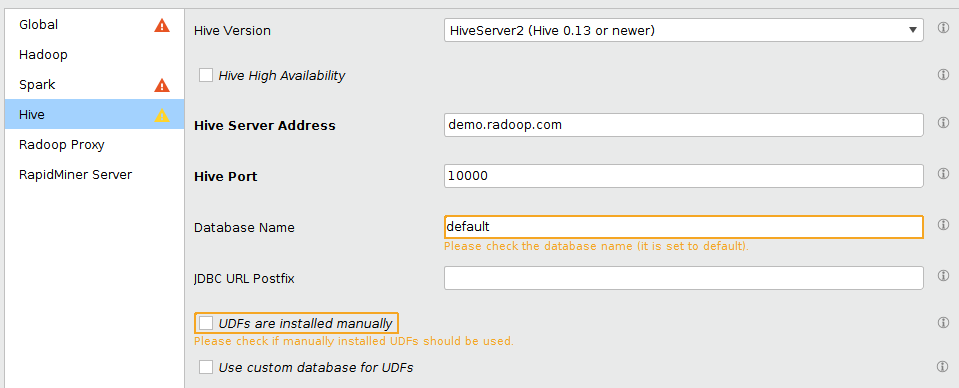This screenshot has width=959, height=388.
Task: Click info icon for UDFs installed manually
Action: 944,323
